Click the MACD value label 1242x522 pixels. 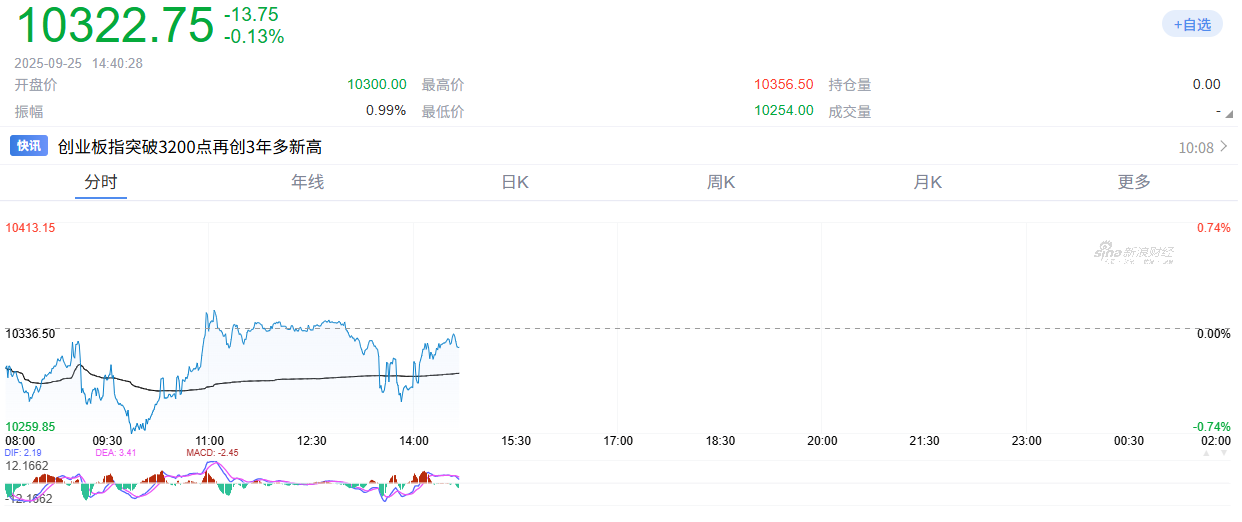pyautogui.click(x=212, y=453)
